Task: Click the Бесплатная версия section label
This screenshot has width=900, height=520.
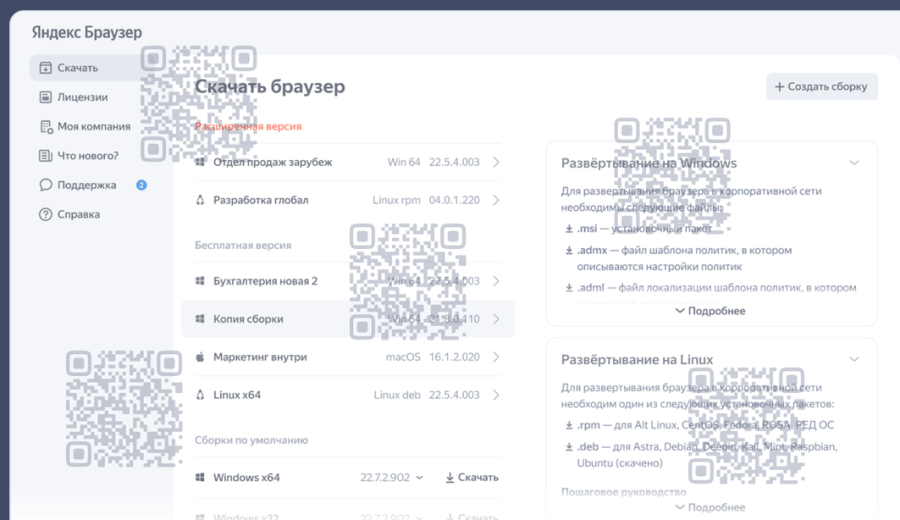Action: point(243,245)
